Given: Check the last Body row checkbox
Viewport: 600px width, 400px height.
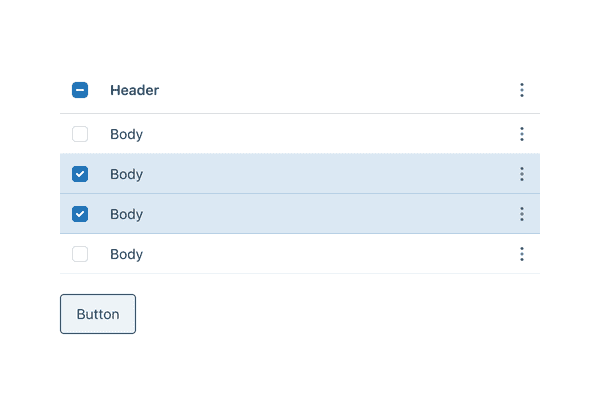Looking at the screenshot, I should [80, 254].
